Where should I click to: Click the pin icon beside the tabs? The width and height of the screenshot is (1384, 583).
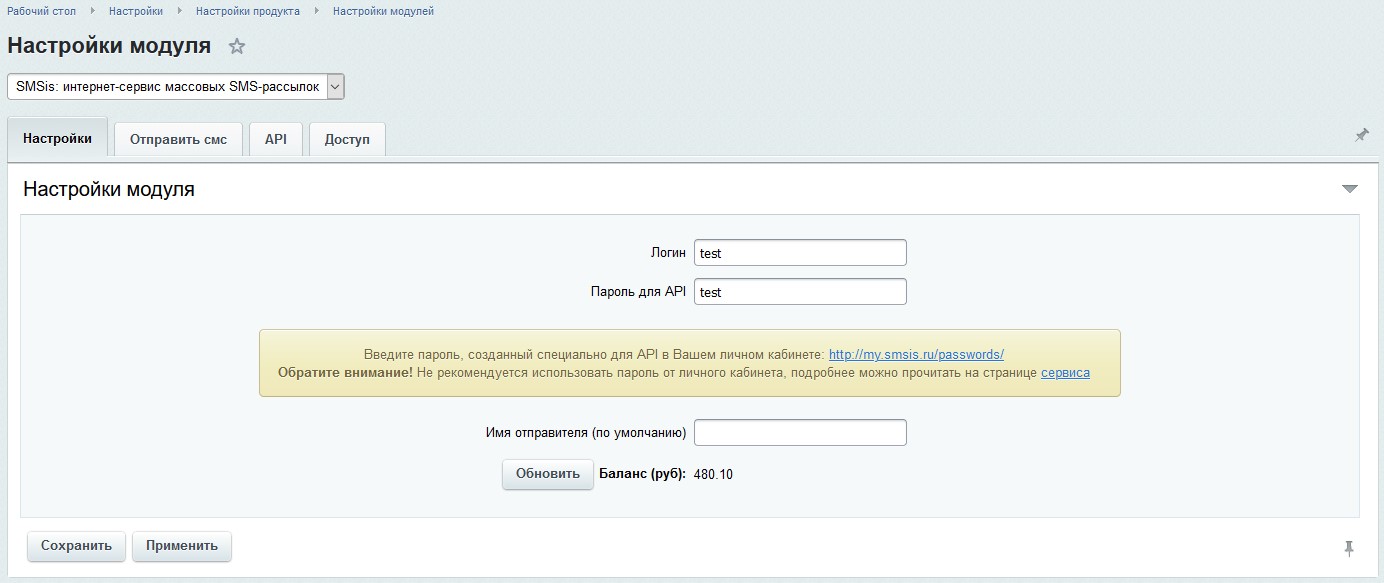[x=1361, y=135]
